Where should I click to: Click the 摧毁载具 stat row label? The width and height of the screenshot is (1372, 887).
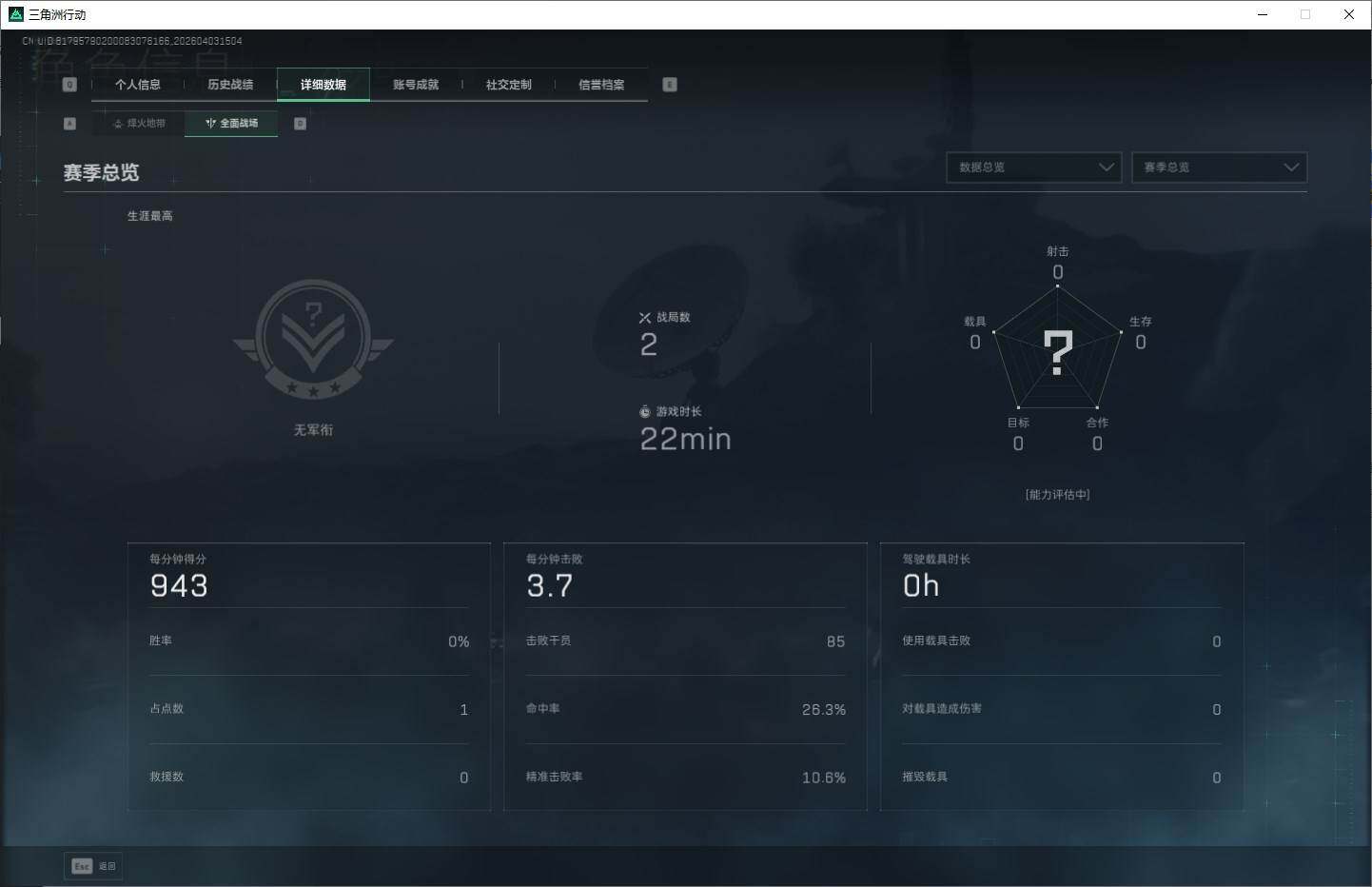coord(925,778)
